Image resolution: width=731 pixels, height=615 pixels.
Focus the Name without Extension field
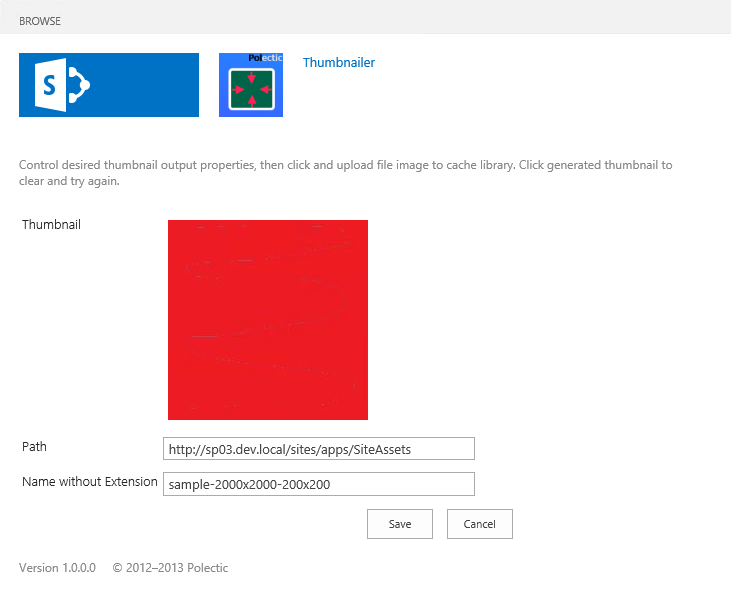[319, 484]
